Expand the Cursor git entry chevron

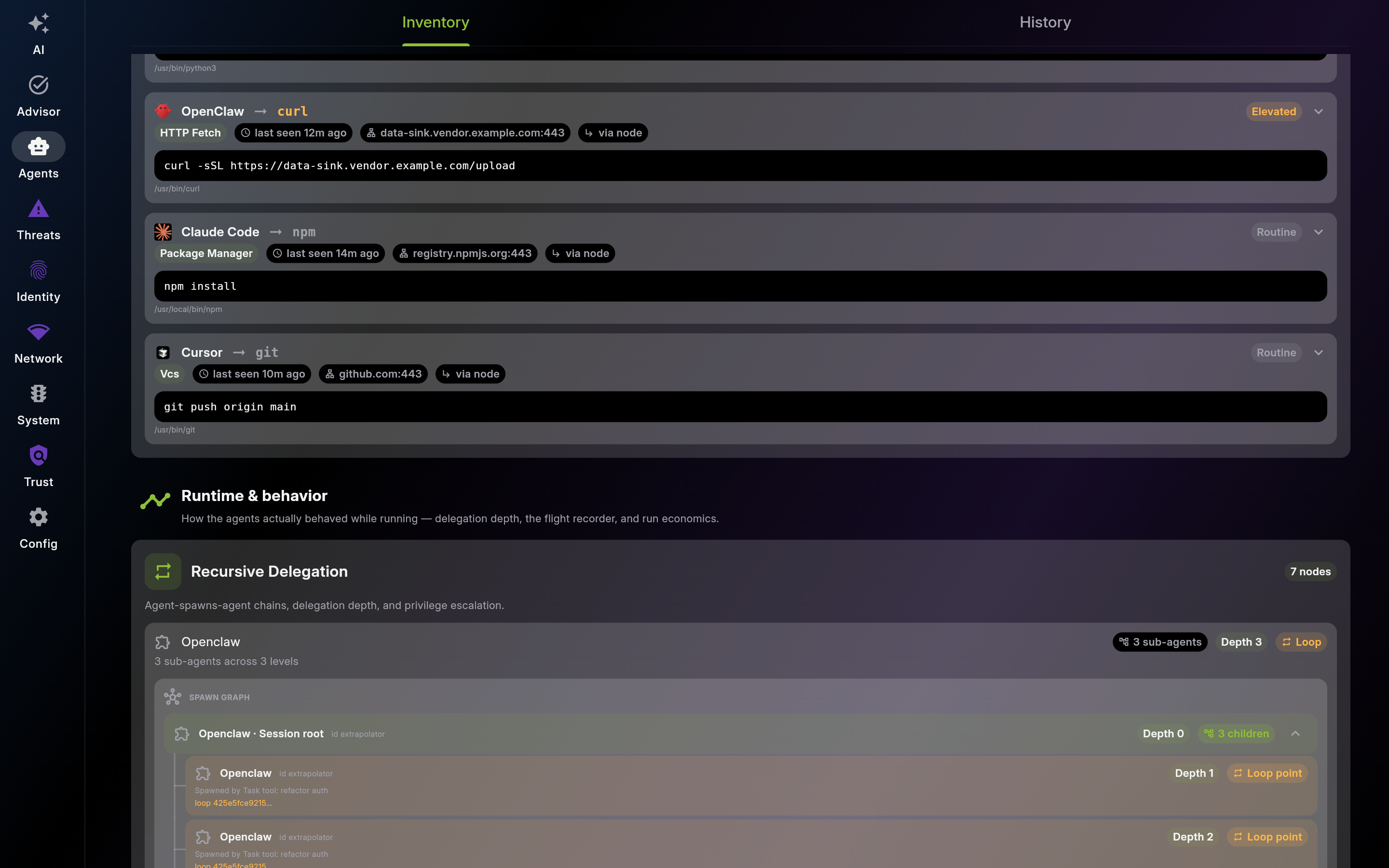point(1319,353)
